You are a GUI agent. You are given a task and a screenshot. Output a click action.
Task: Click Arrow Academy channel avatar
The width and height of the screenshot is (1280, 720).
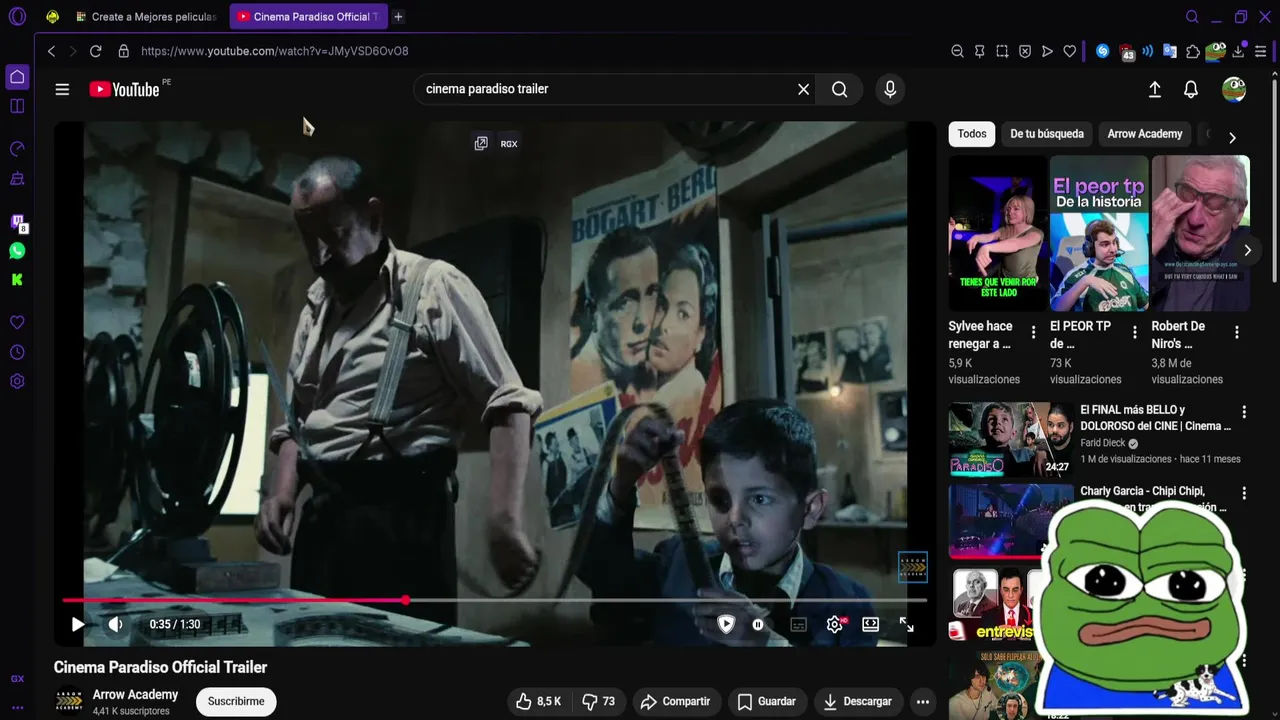coord(69,701)
